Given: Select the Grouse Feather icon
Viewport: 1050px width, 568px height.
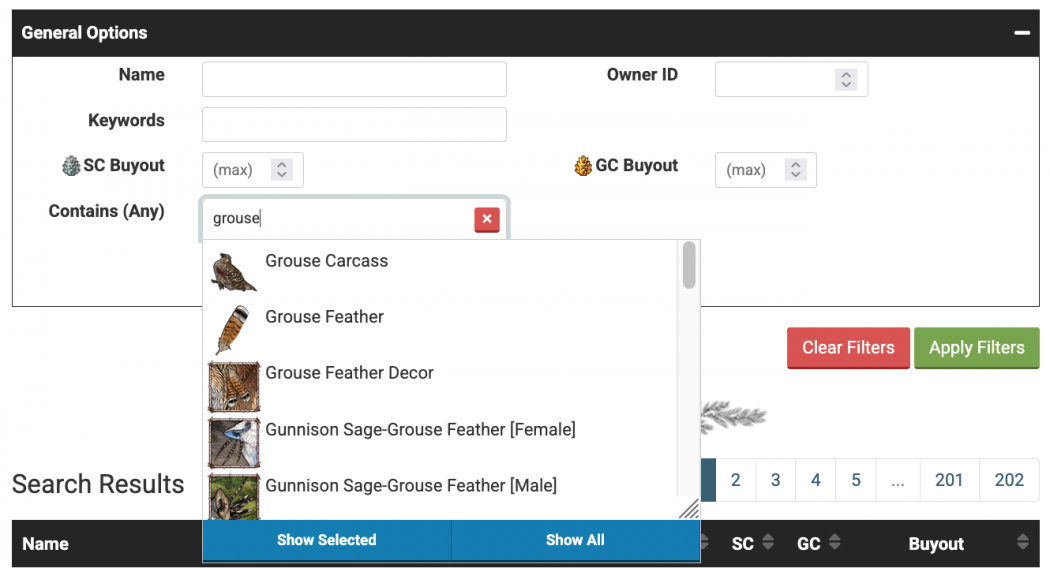Looking at the screenshot, I should click(234, 329).
